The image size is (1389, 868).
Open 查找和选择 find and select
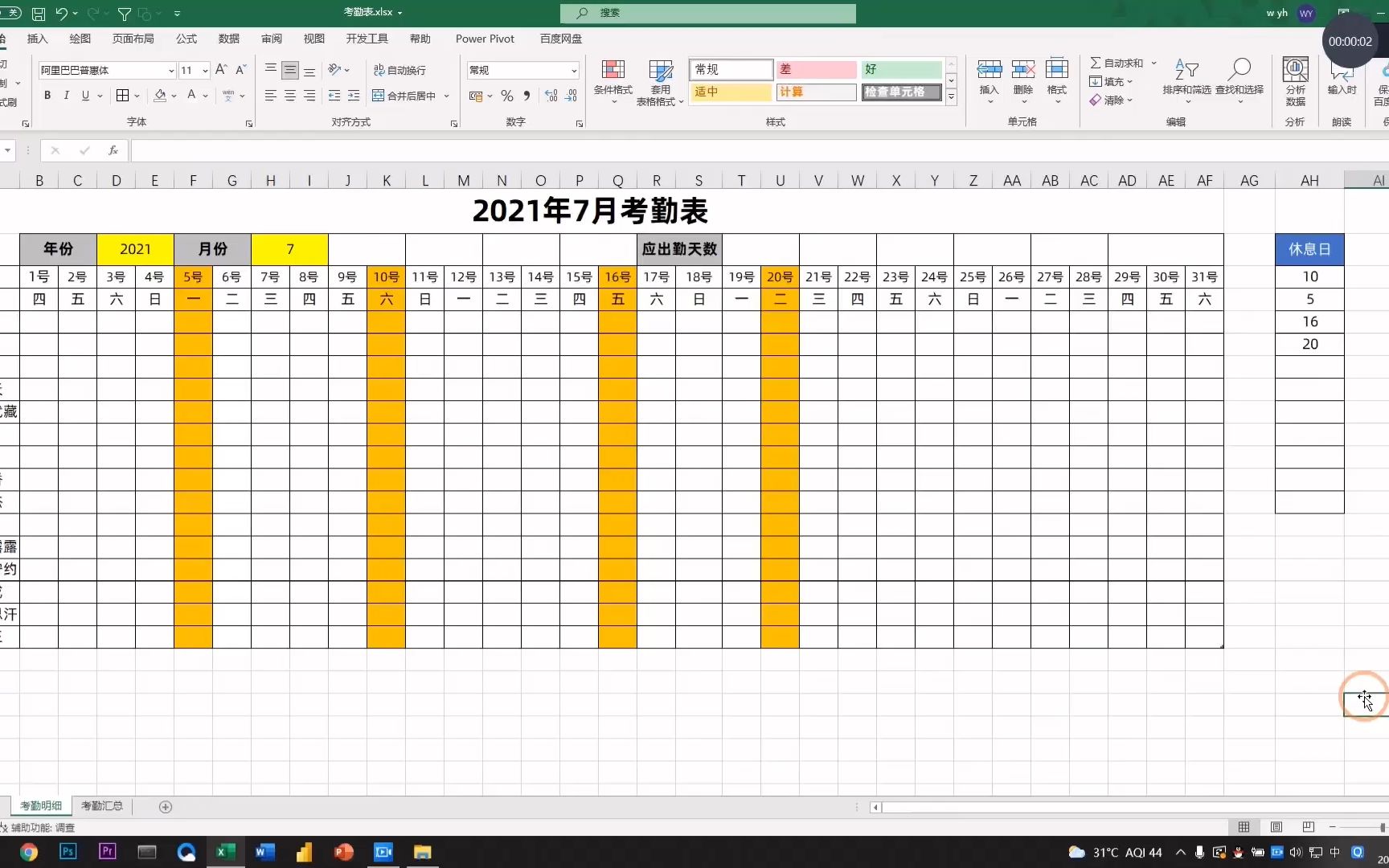coord(1239,80)
